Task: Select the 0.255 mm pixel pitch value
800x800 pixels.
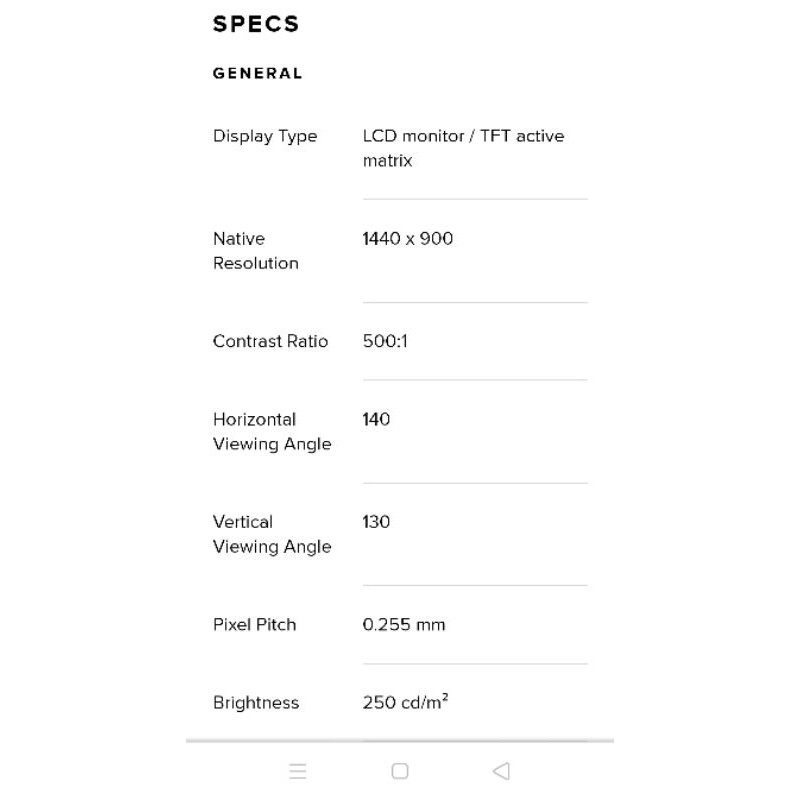Action: pos(404,624)
